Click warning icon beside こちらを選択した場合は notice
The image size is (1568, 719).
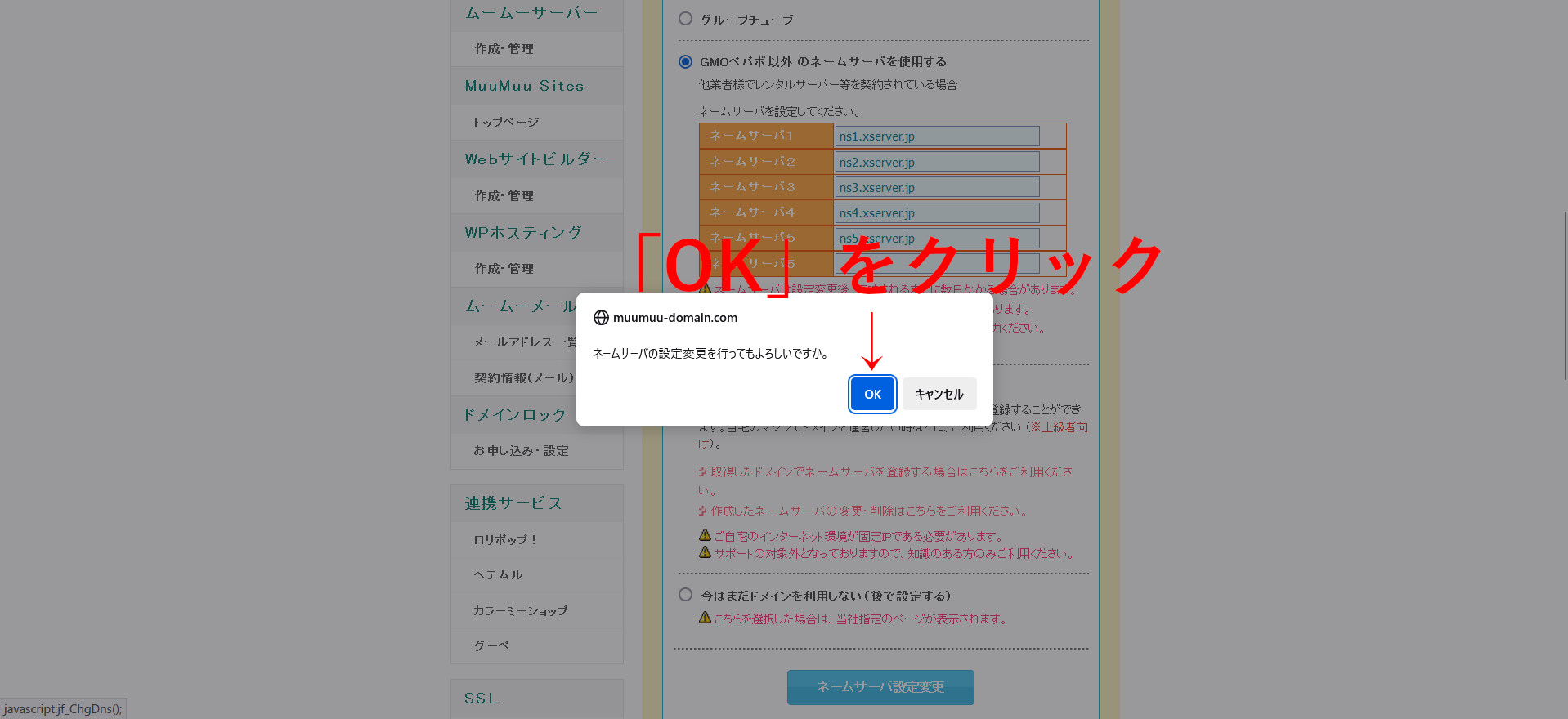coord(705,618)
